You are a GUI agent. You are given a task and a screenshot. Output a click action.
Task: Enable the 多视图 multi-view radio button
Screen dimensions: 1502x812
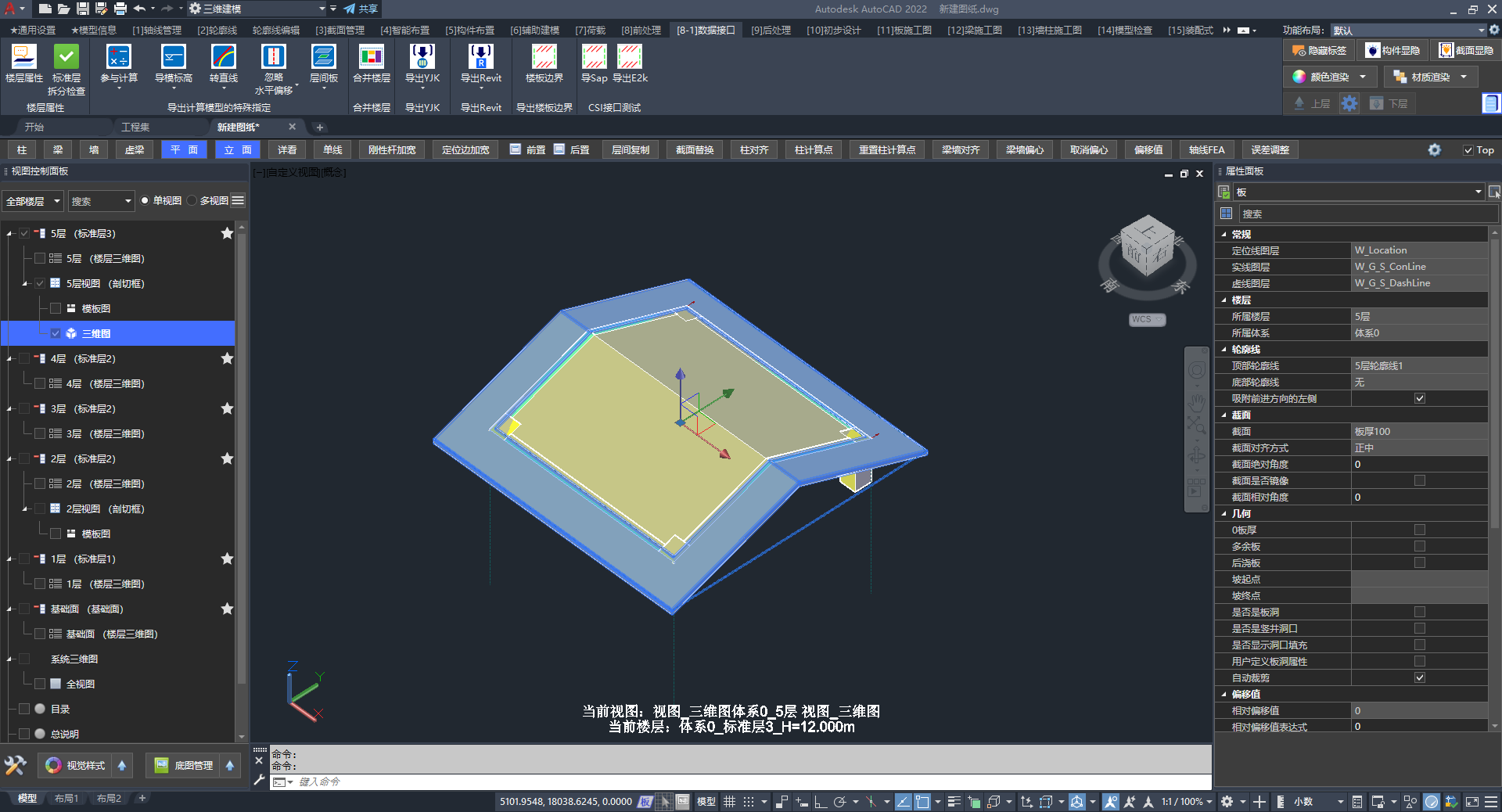click(x=192, y=201)
